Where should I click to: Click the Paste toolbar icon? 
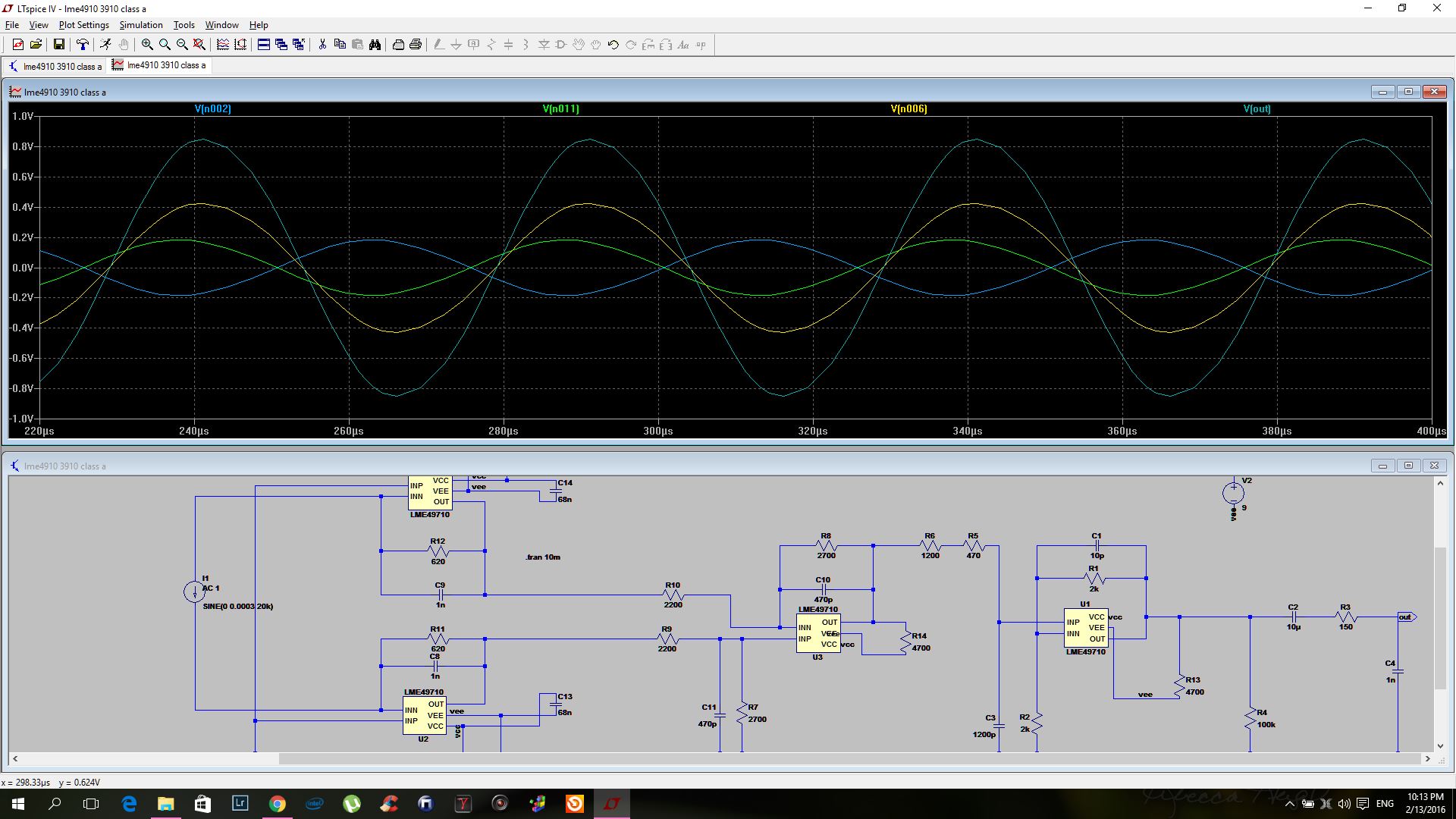point(357,45)
